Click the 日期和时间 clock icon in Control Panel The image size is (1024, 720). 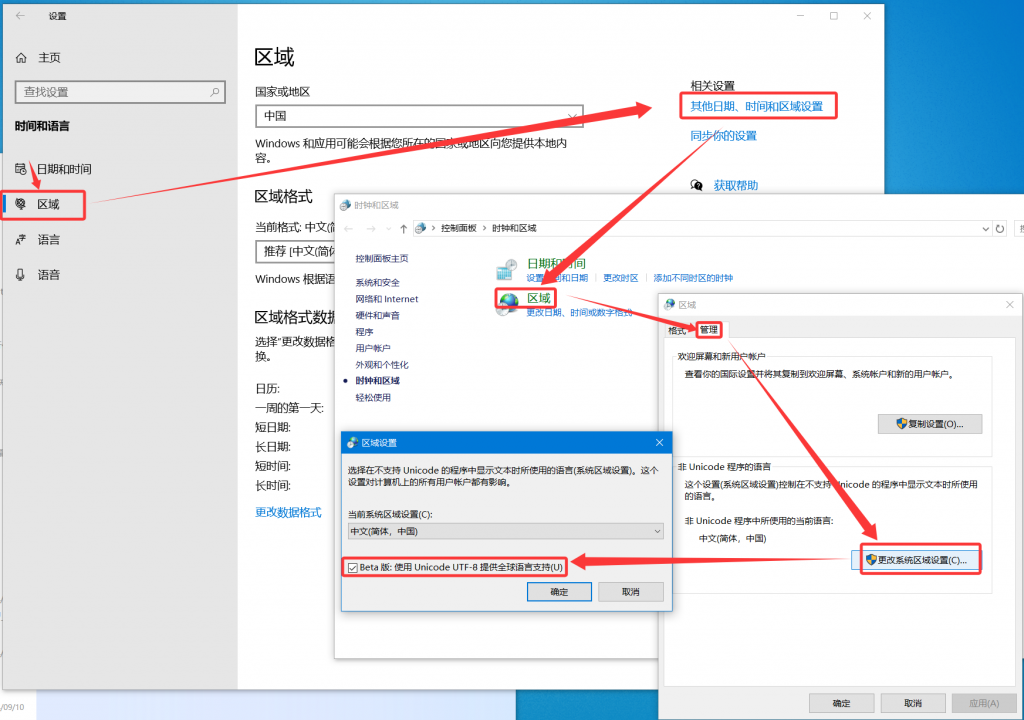coord(507,269)
